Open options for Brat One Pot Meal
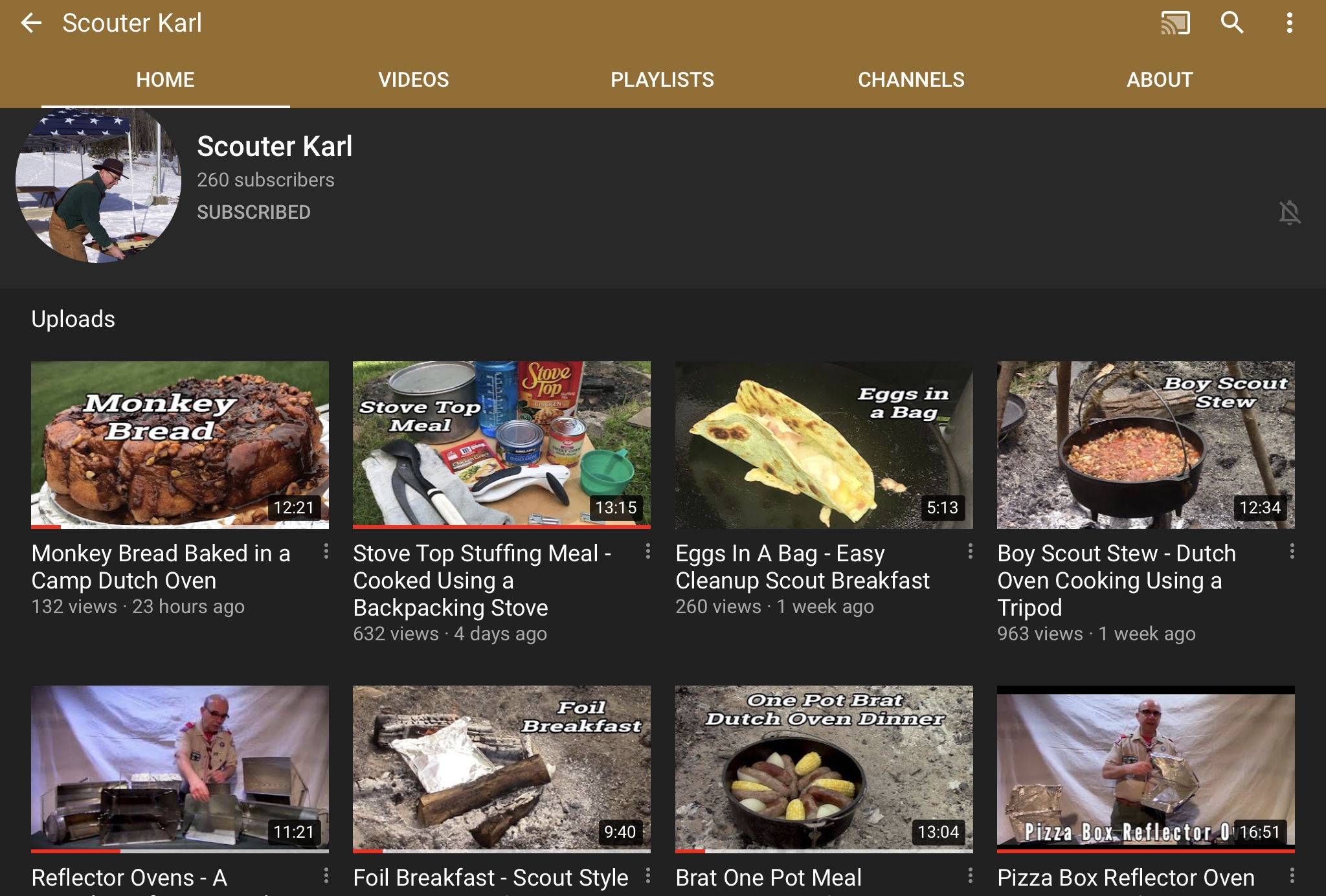Viewport: 1326px width, 896px height. [x=970, y=876]
